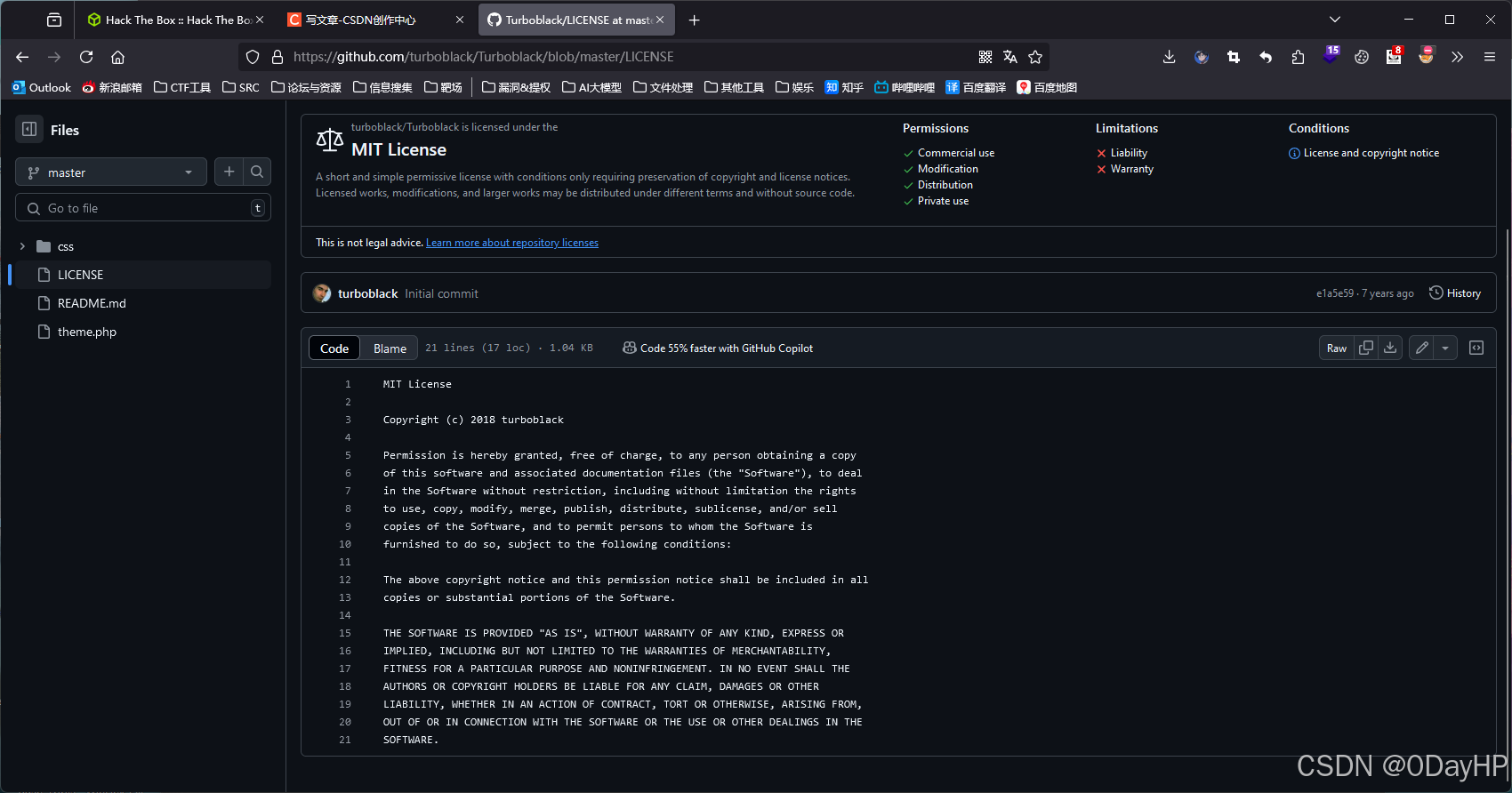Go to browser home page
The width and height of the screenshot is (1512, 793).
click(117, 57)
